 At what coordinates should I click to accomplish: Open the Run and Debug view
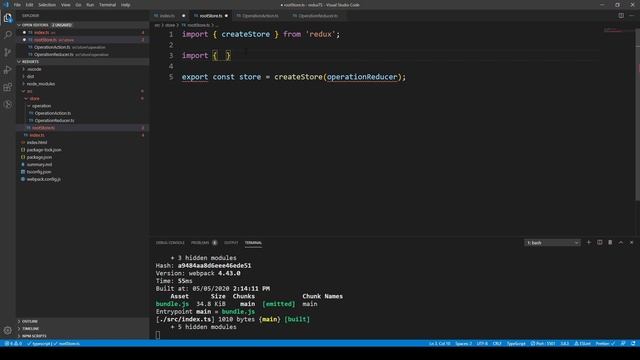coord(8,70)
